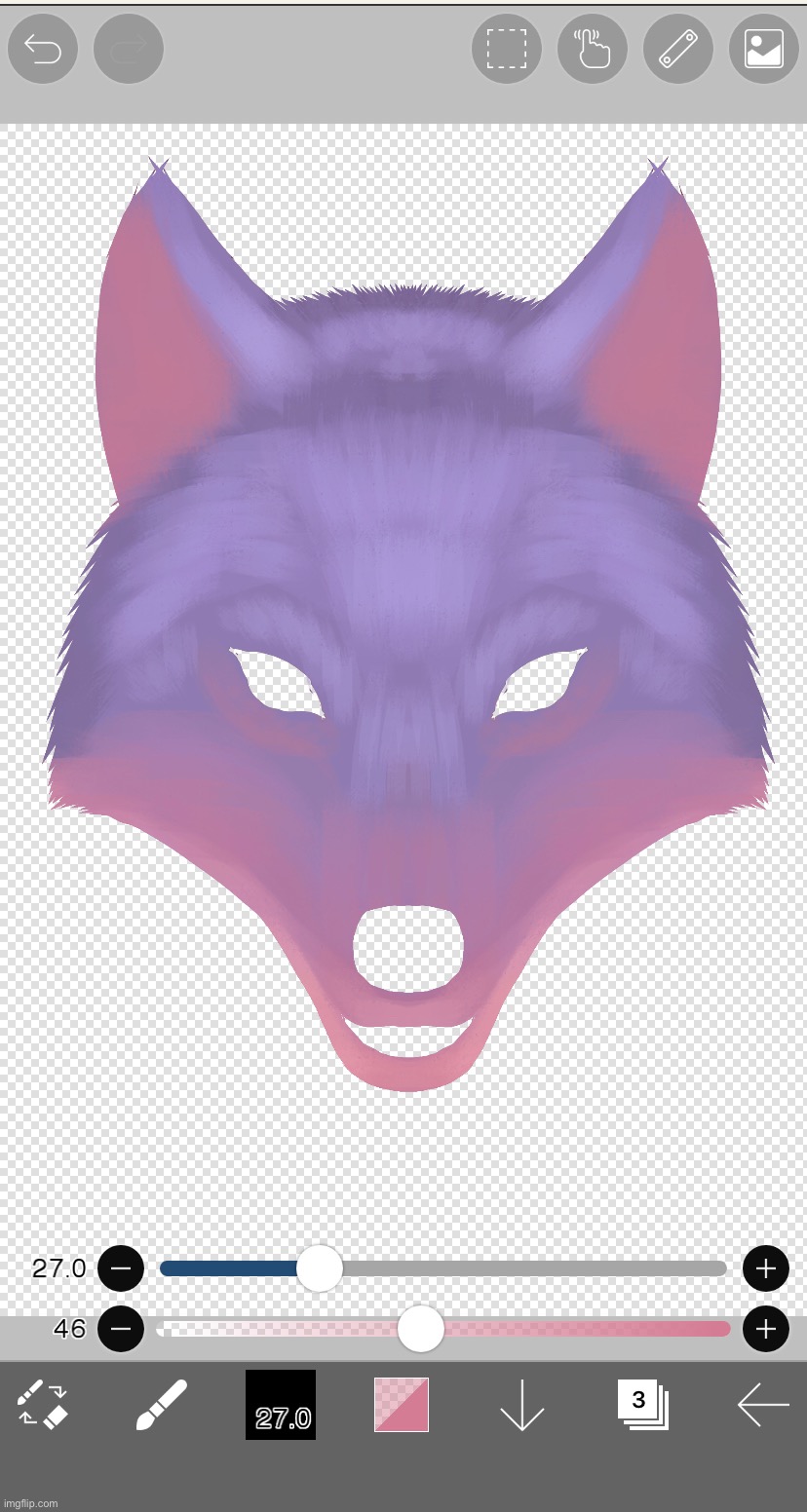Viewport: 807px width, 1512px height.
Task: Open the canvas/material image button
Action: [x=764, y=49]
